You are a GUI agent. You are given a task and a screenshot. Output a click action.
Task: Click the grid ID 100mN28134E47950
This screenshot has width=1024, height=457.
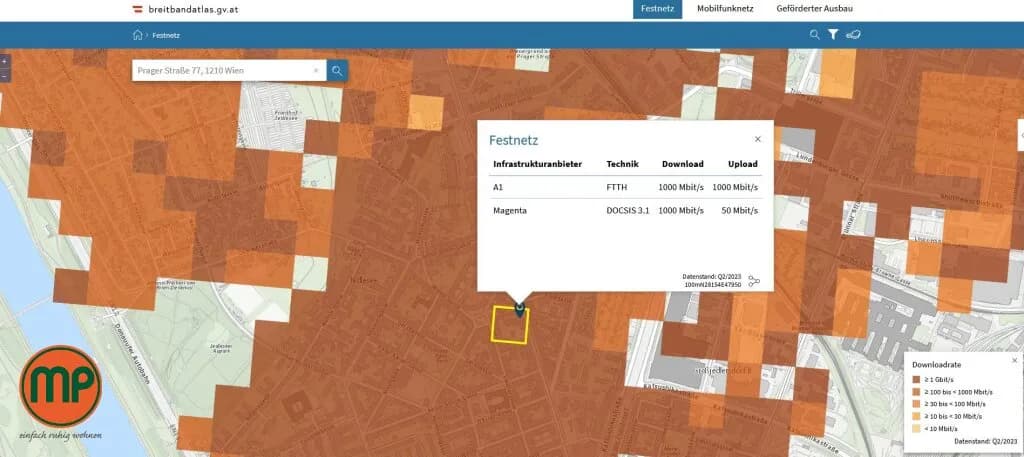(x=712, y=285)
